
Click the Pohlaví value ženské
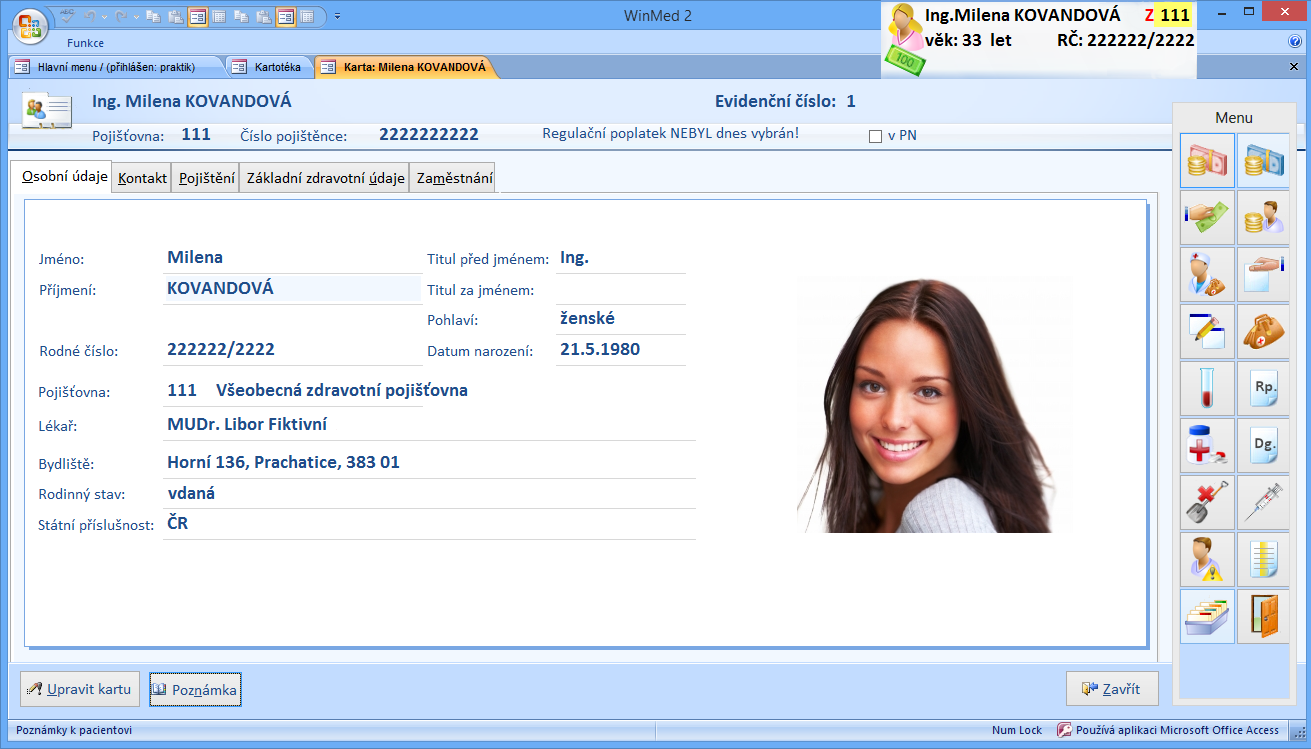[x=587, y=319]
